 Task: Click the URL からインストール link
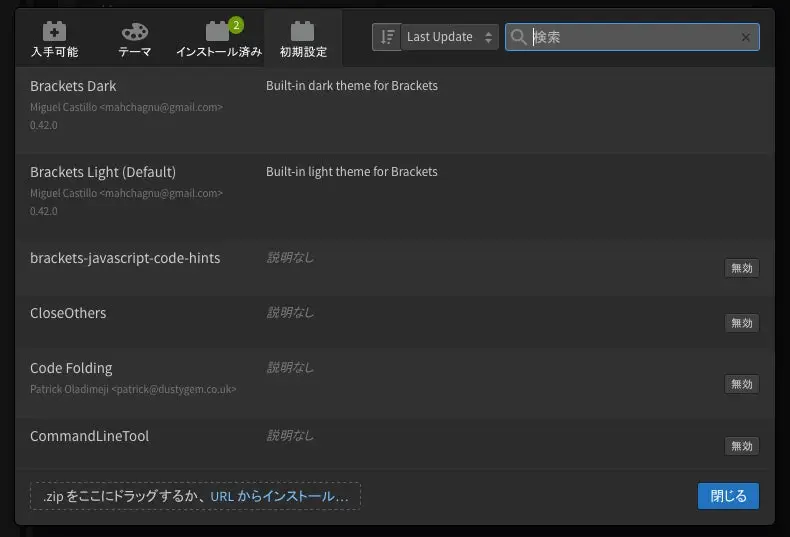[x=279, y=496]
